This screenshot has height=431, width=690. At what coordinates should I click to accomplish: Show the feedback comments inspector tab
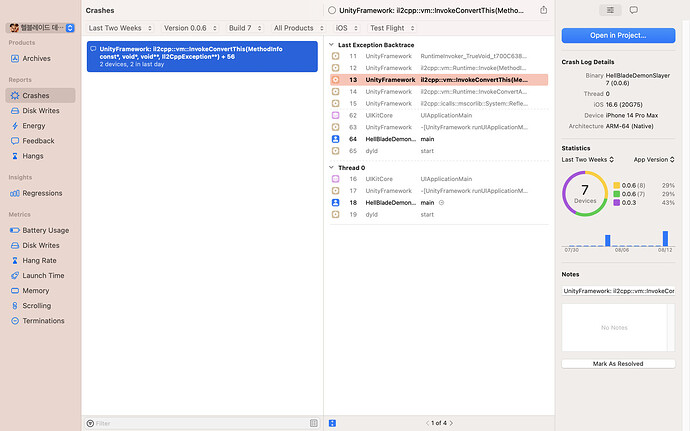pyautogui.click(x=634, y=10)
